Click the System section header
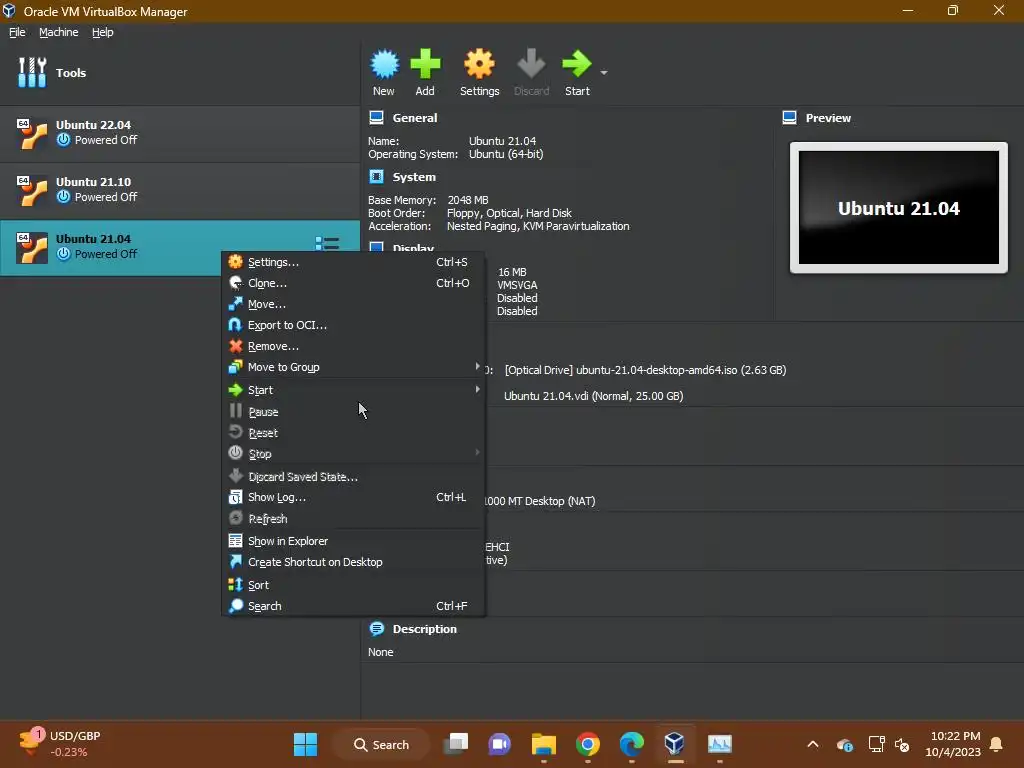 click(x=414, y=177)
